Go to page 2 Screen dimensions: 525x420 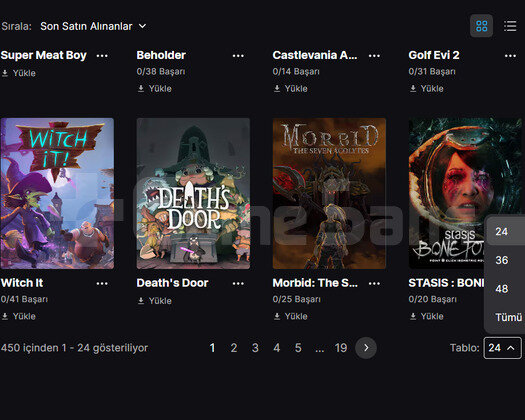[234, 348]
